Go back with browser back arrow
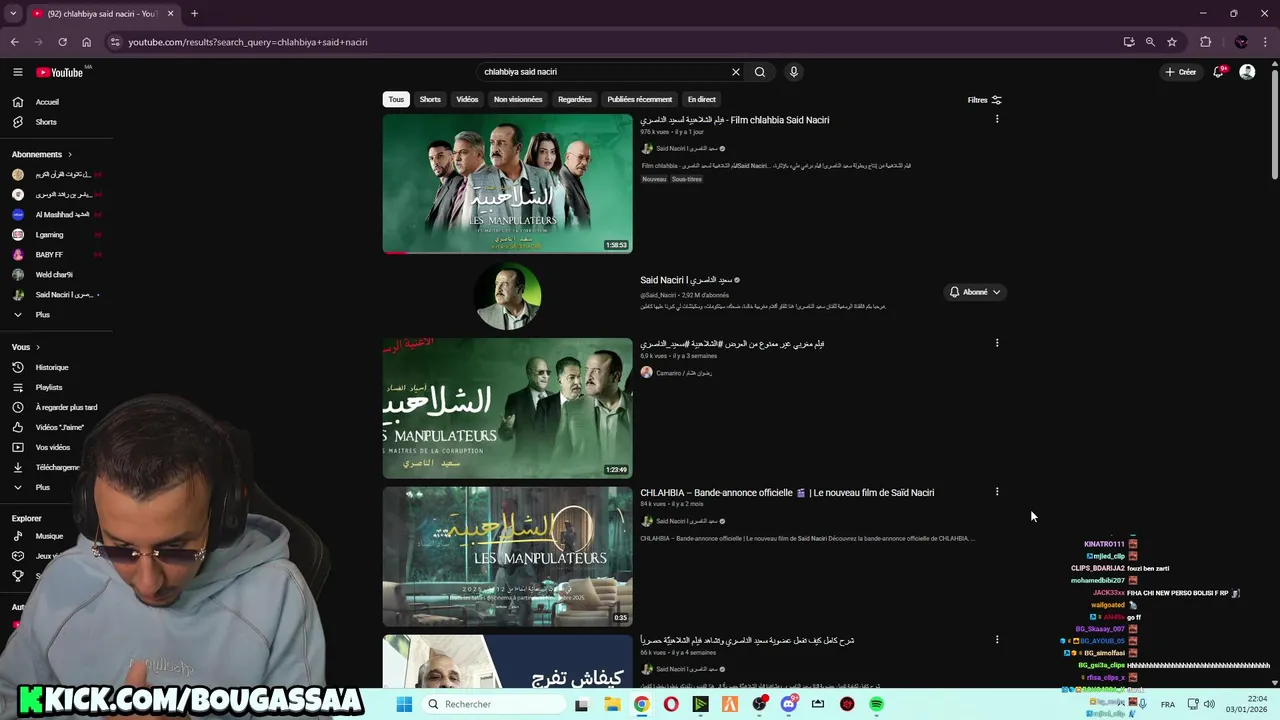The width and height of the screenshot is (1280, 720). tap(14, 42)
